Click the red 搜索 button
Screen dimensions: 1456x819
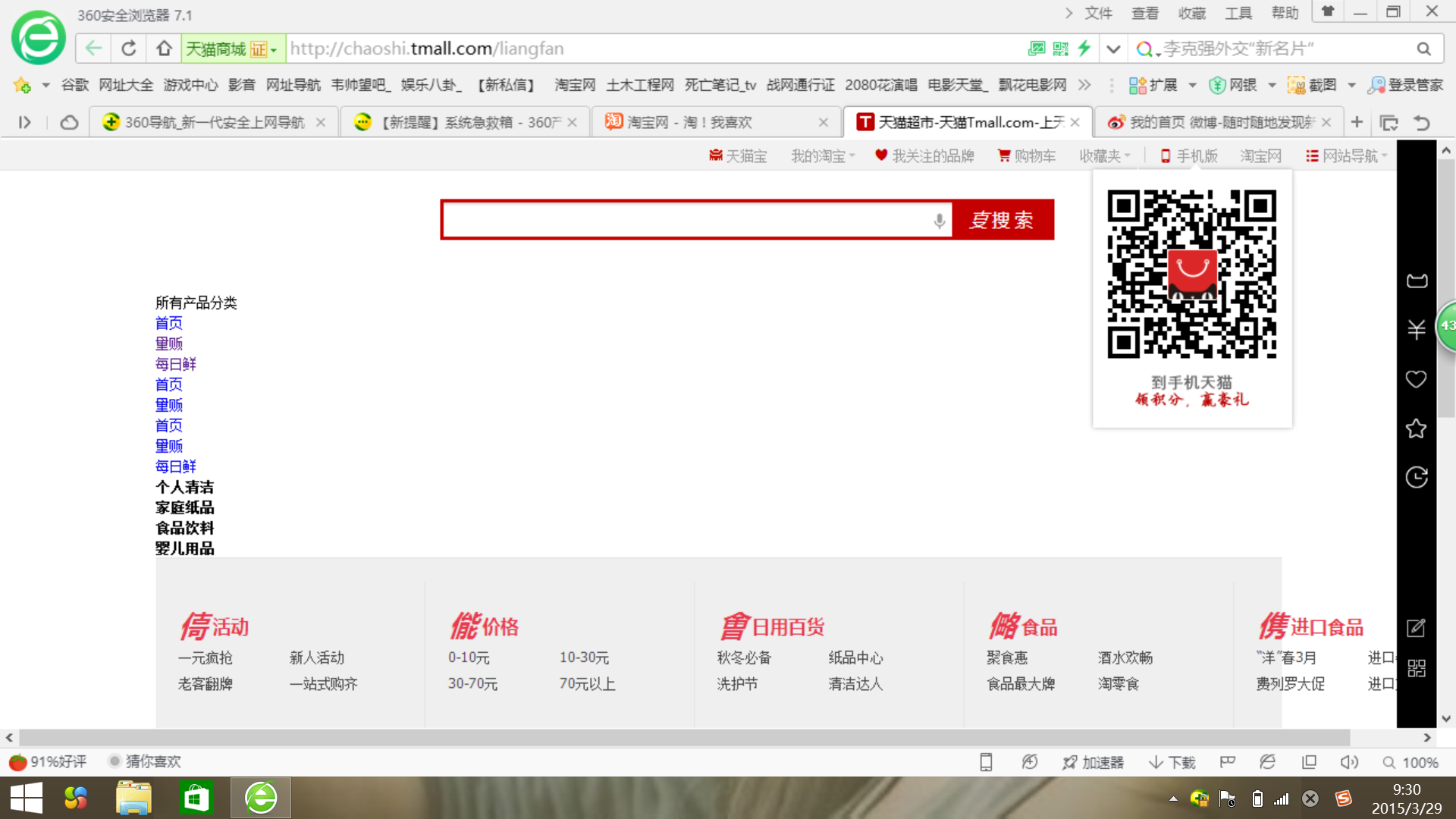click(1003, 220)
